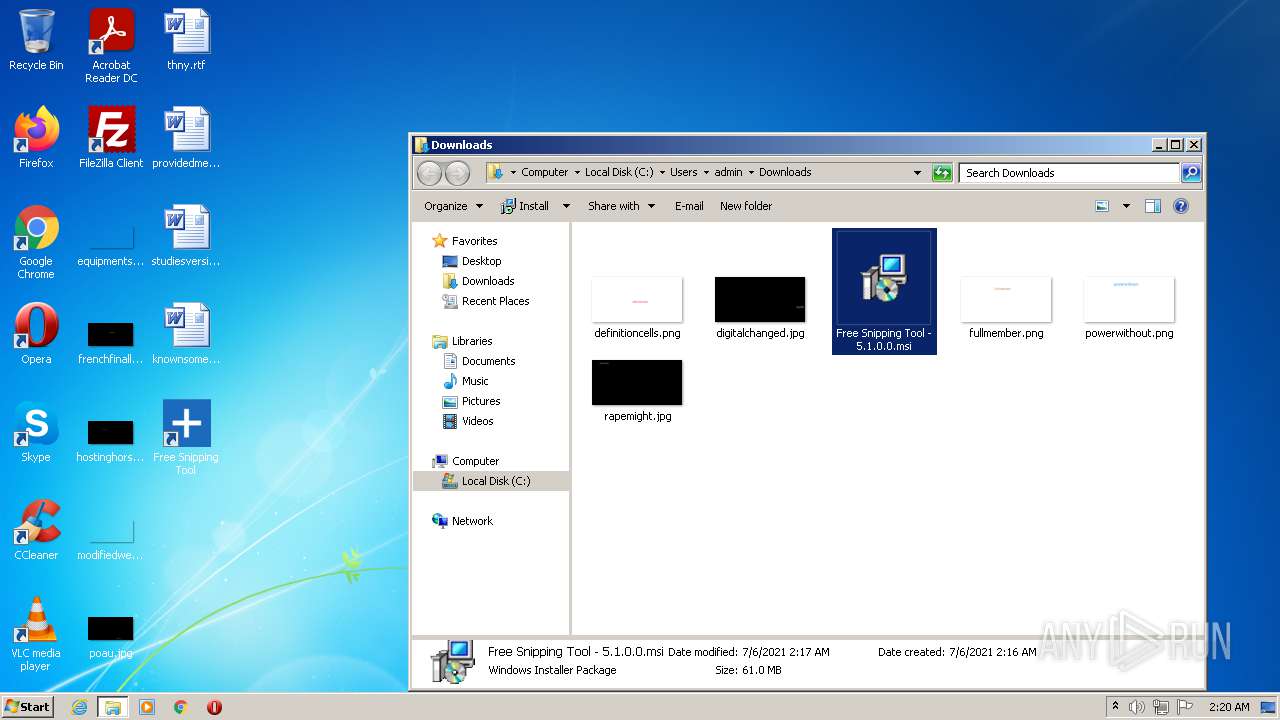Viewport: 1280px width, 720px height.
Task: Click into Search Downloads field
Action: click(1069, 173)
